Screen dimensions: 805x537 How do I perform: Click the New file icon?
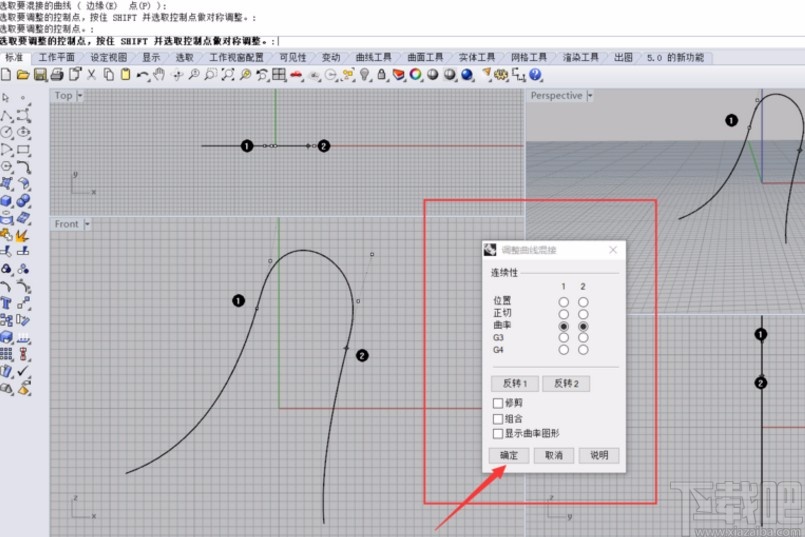click(x=6, y=75)
